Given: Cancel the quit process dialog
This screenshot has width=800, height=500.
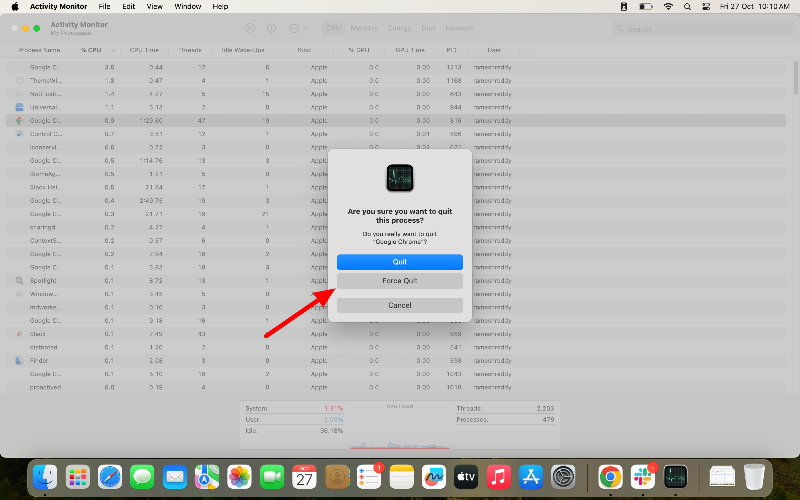Looking at the screenshot, I should pos(399,305).
